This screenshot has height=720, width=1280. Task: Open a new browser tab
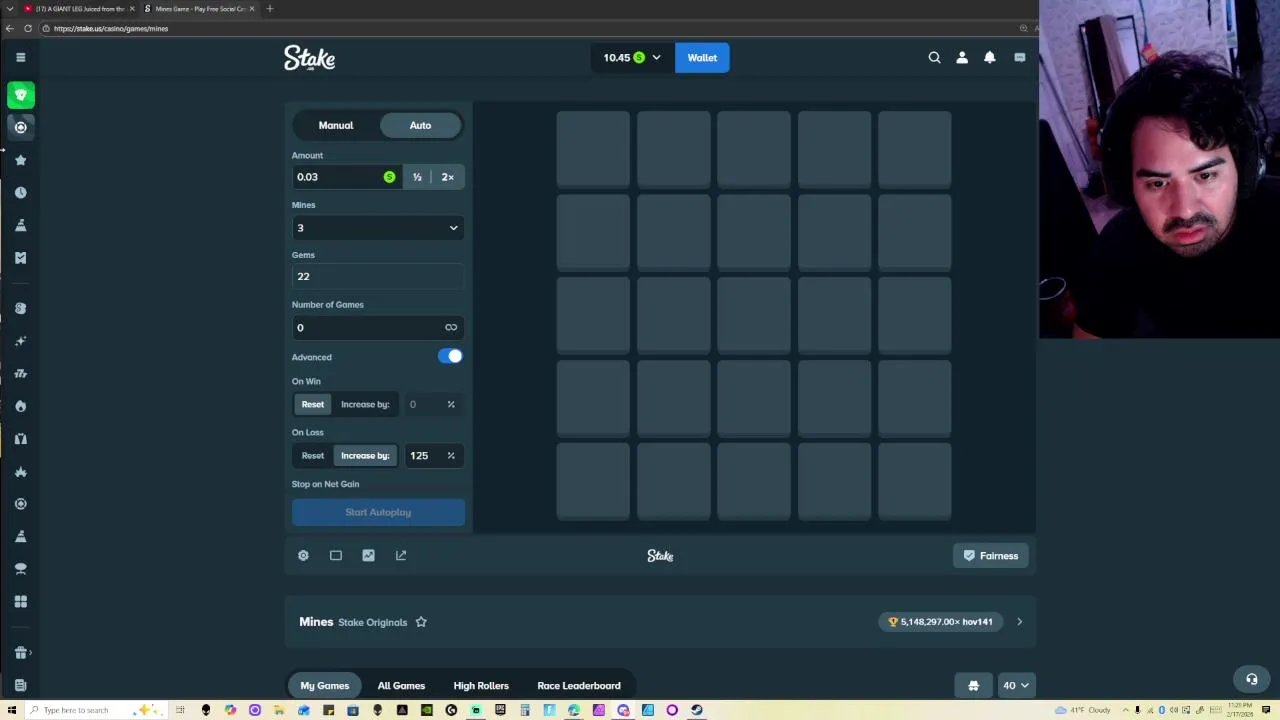click(269, 8)
